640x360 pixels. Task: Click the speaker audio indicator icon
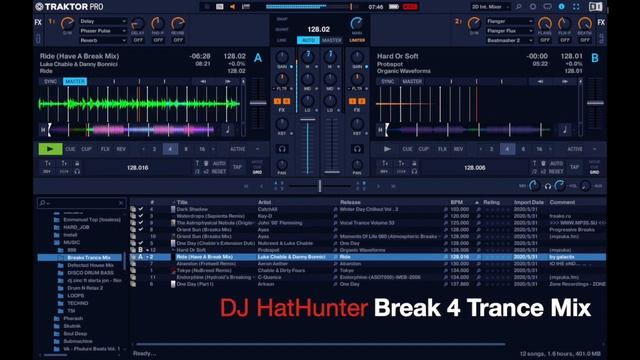click(x=232, y=7)
